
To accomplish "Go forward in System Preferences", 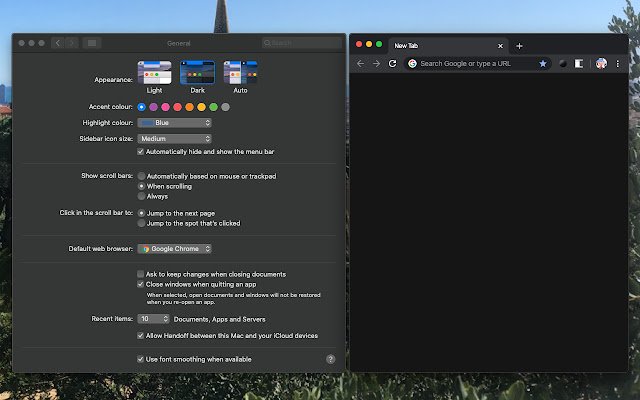I will [x=72, y=43].
